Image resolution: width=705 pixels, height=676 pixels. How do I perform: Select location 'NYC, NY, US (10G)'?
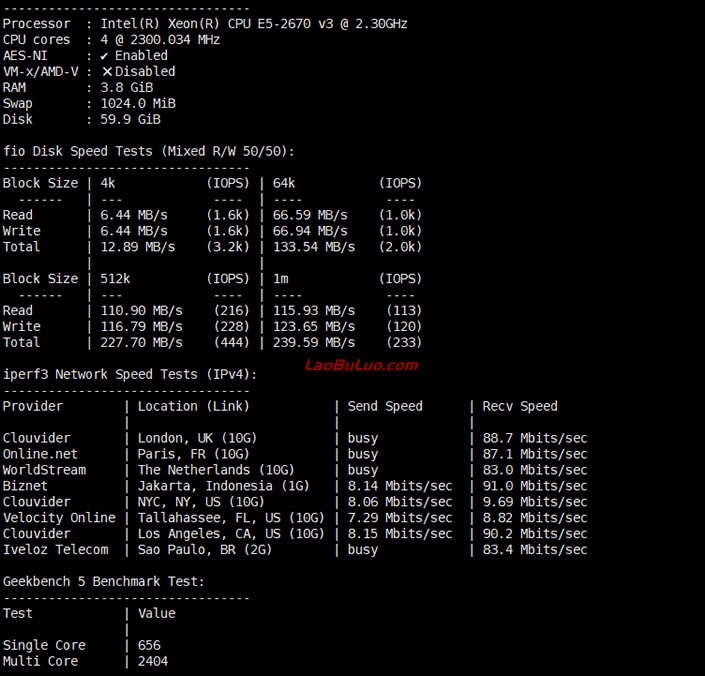[201, 503]
